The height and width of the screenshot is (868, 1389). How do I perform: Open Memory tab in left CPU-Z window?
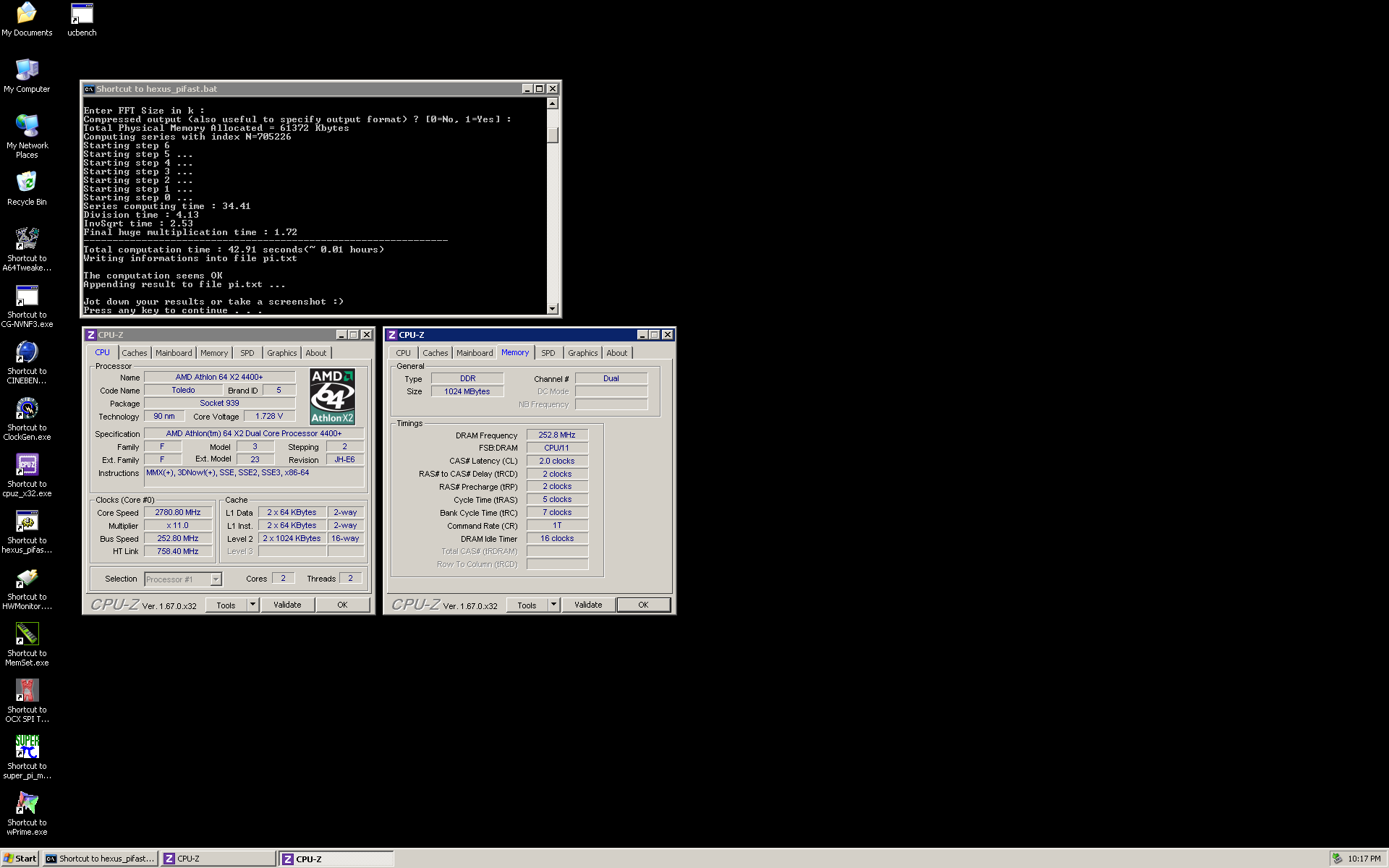(x=214, y=353)
